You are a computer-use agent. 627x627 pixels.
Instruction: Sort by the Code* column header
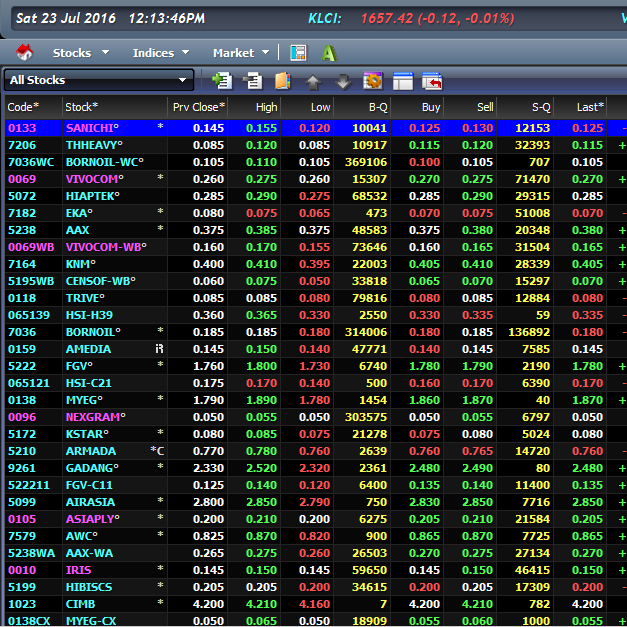[34, 107]
